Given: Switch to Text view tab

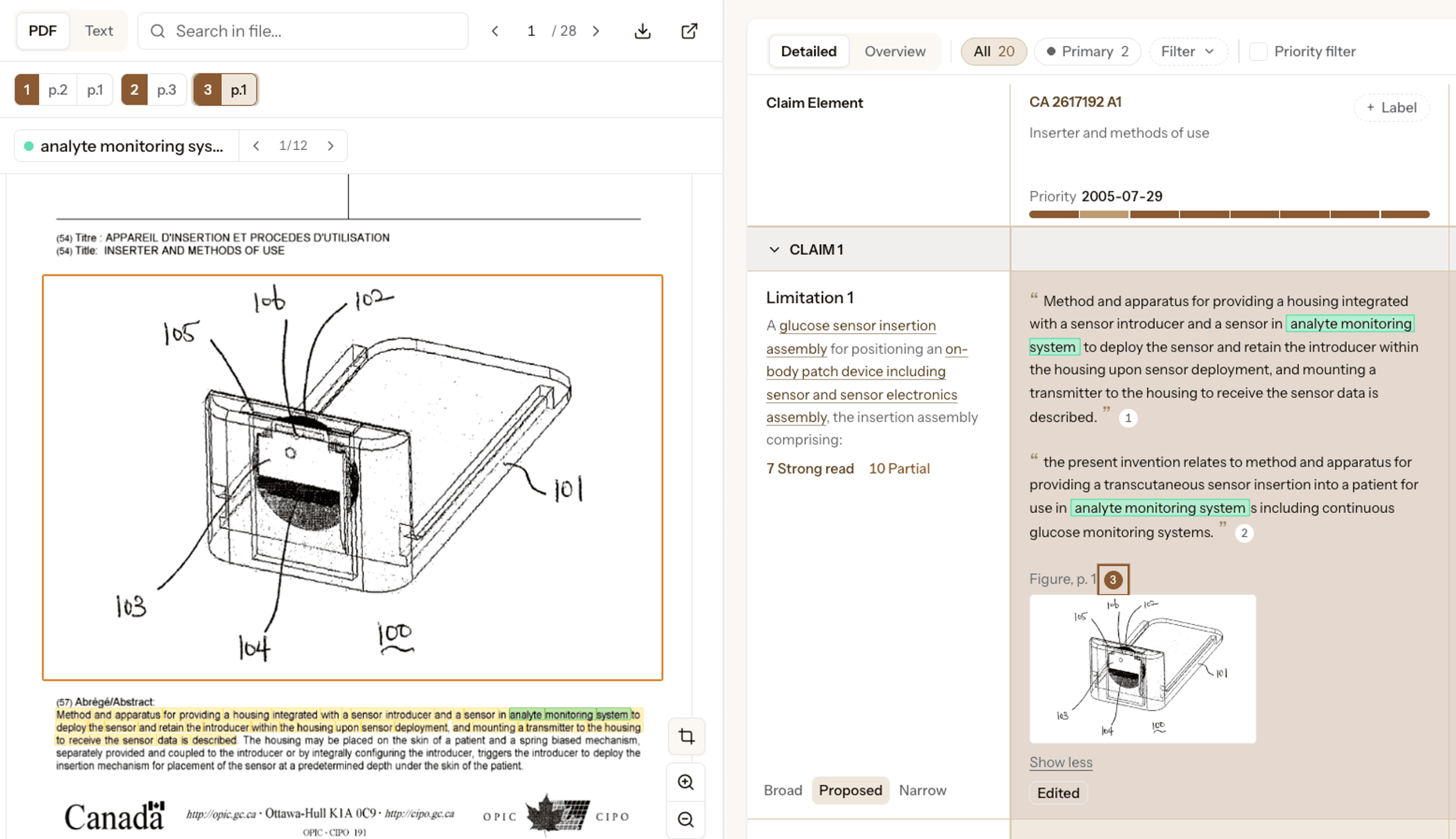Looking at the screenshot, I should (99, 31).
